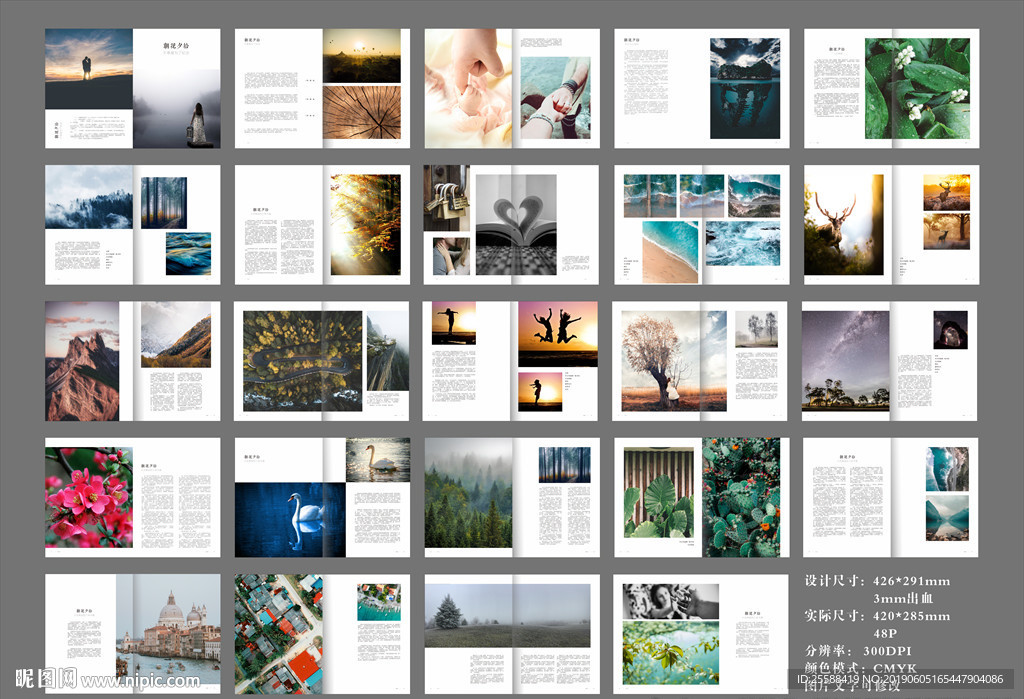This screenshot has height=699, width=1024.
Task: Click the snowy brown mountain slope photo
Action: (x=176, y=334)
